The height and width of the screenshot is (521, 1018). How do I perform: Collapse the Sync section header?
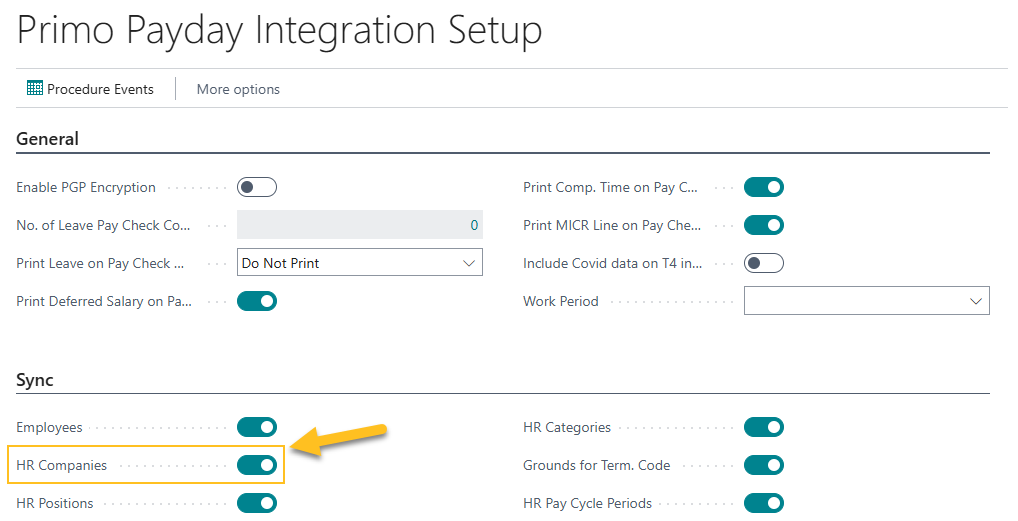click(x=35, y=380)
